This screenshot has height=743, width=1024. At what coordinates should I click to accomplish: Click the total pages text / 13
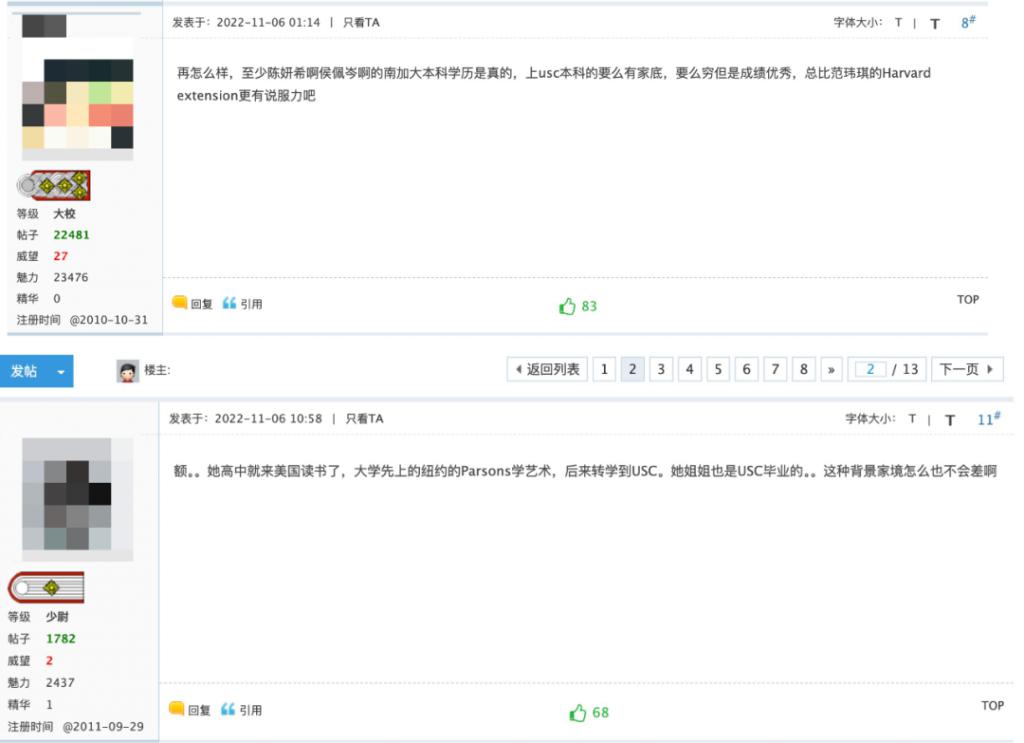[905, 370]
